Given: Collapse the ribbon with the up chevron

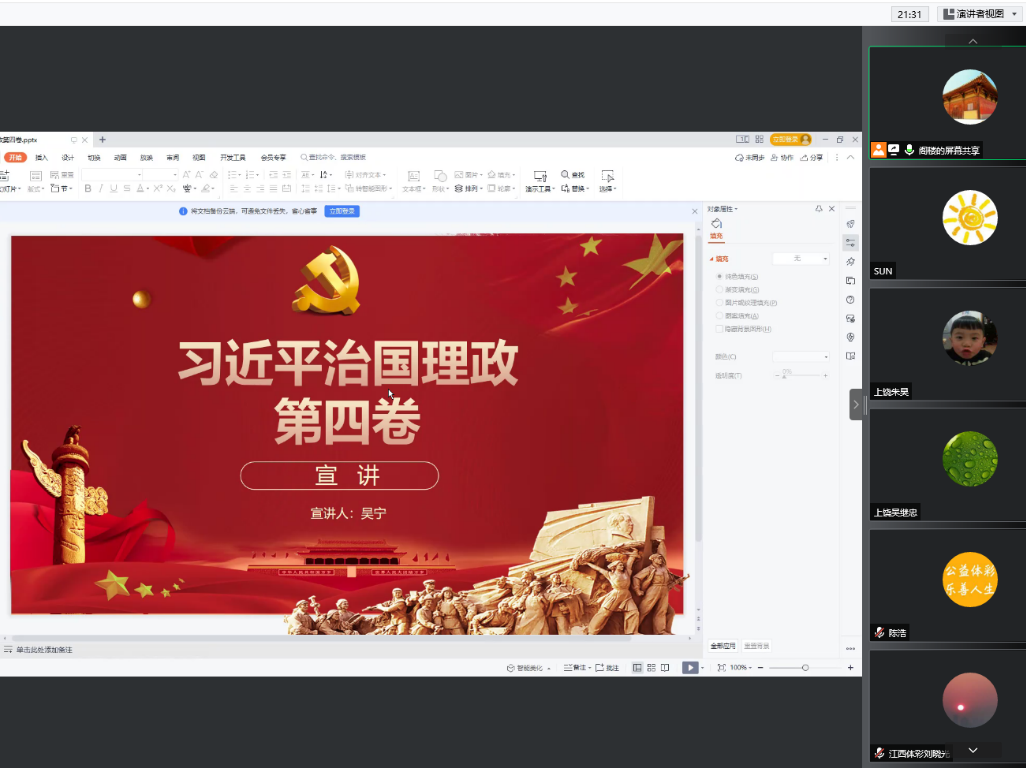Looking at the screenshot, I should [850, 157].
